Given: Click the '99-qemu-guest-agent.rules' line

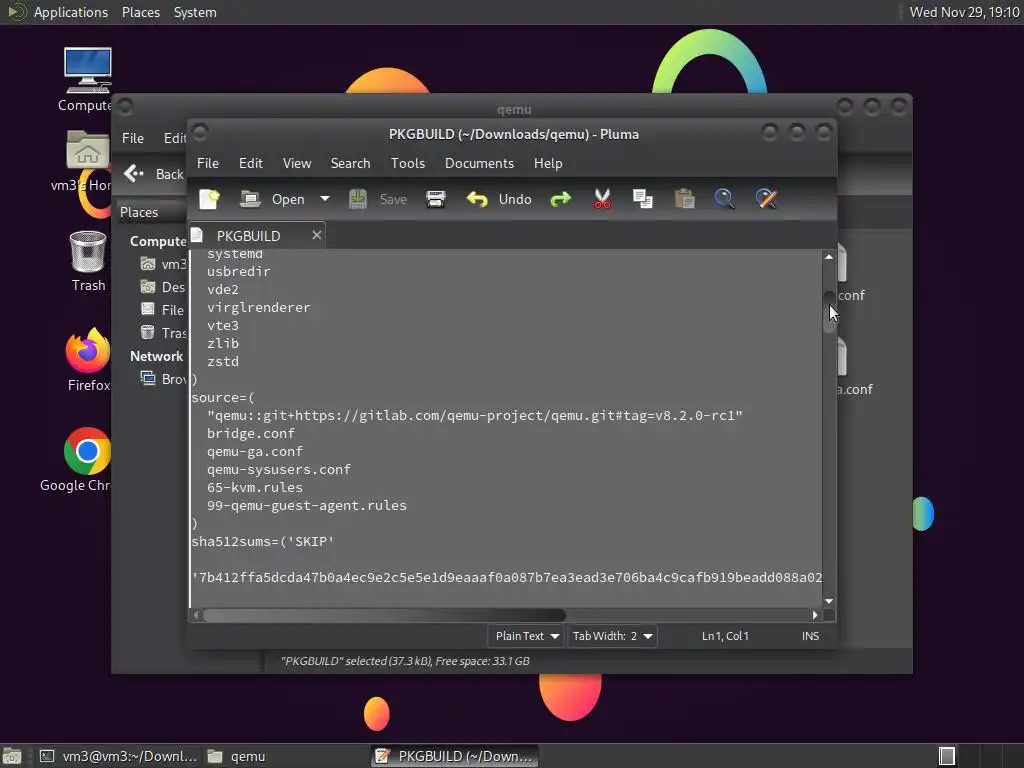Looking at the screenshot, I should [x=307, y=505].
